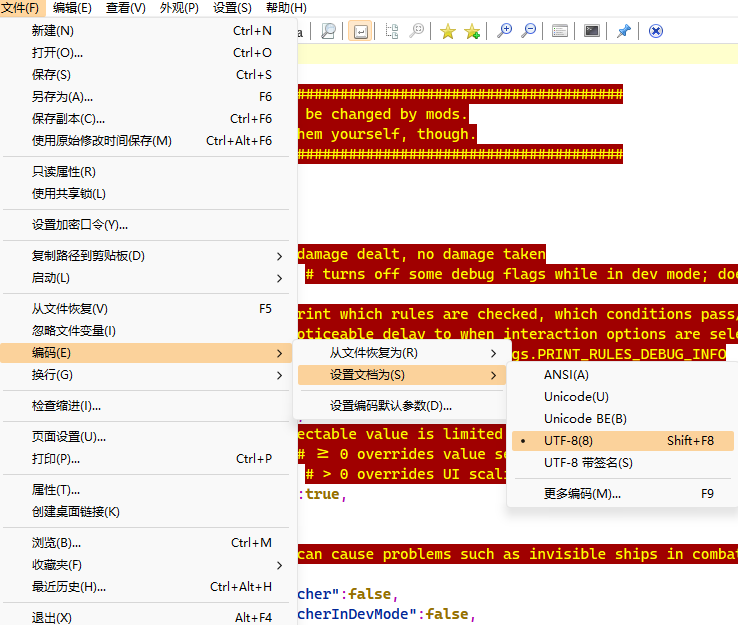Open the 编辑(E) menu
This screenshot has height=625, width=738.
(72, 8)
